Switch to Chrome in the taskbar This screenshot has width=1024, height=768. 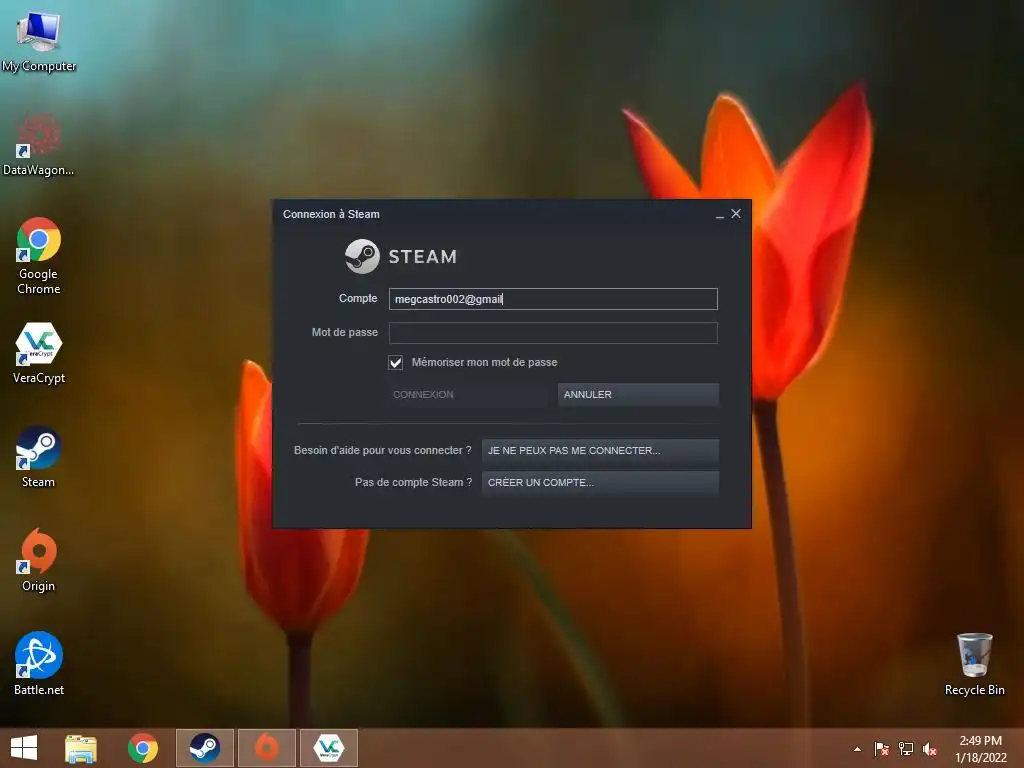coord(143,748)
